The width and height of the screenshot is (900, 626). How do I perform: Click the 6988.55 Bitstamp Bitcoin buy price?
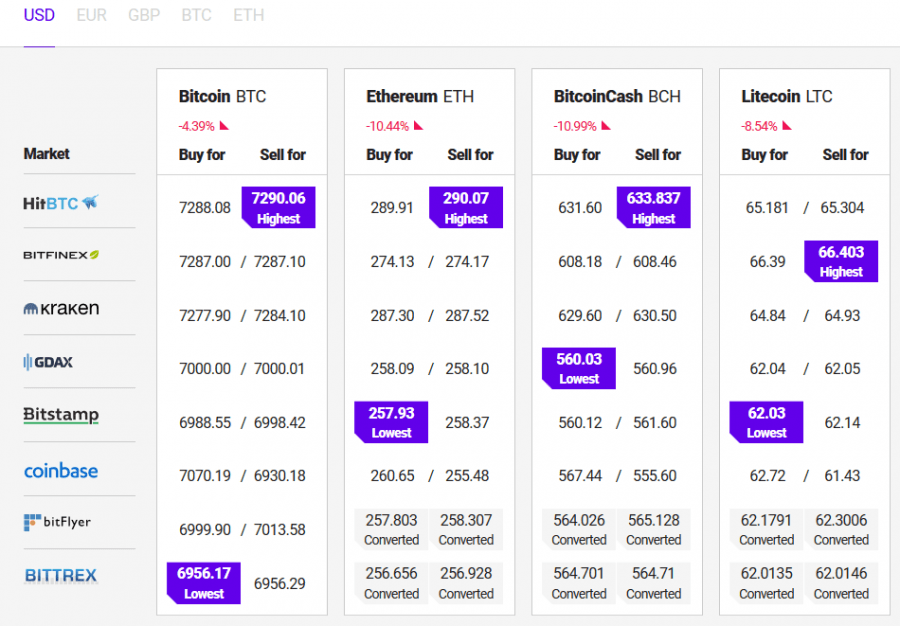click(205, 423)
